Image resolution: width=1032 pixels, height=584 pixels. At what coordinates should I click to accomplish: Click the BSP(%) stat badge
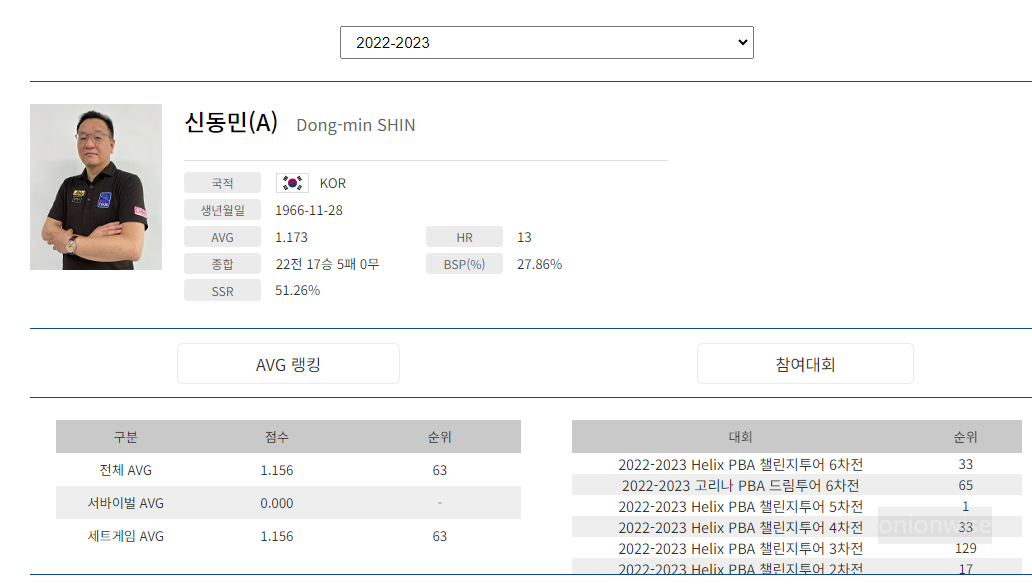coord(464,263)
